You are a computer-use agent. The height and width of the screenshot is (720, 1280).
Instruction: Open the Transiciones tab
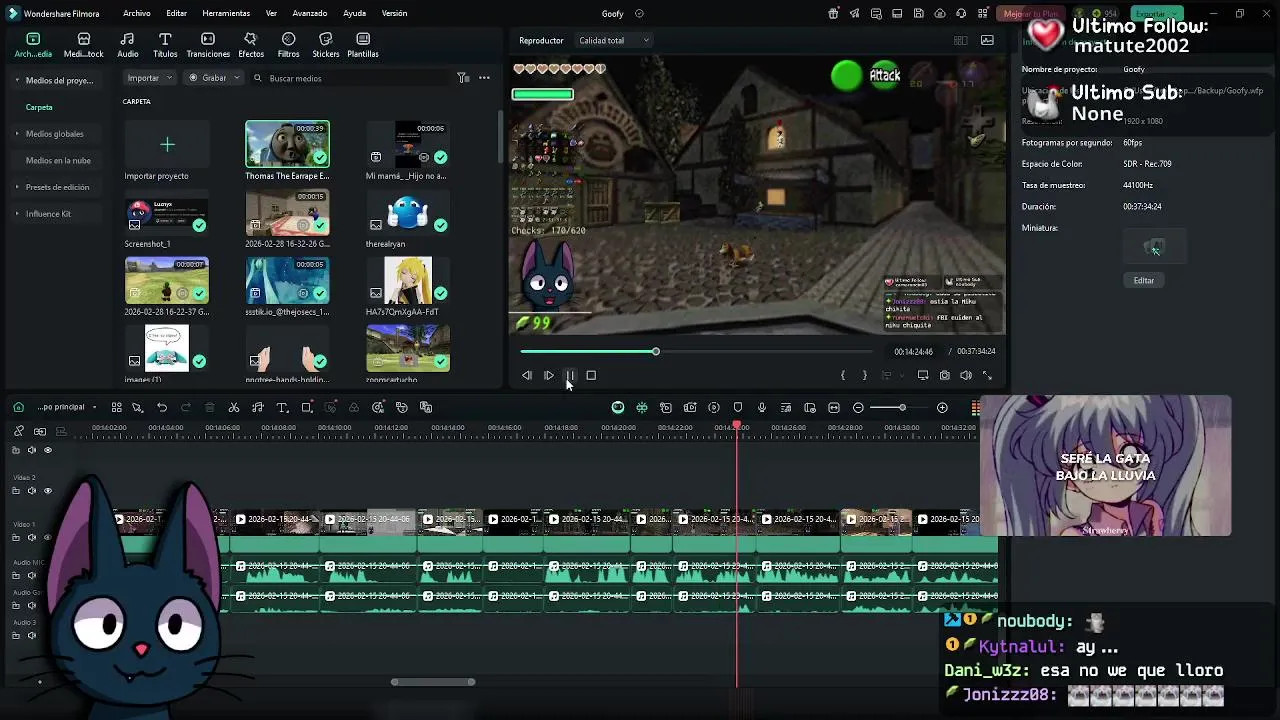(x=208, y=45)
